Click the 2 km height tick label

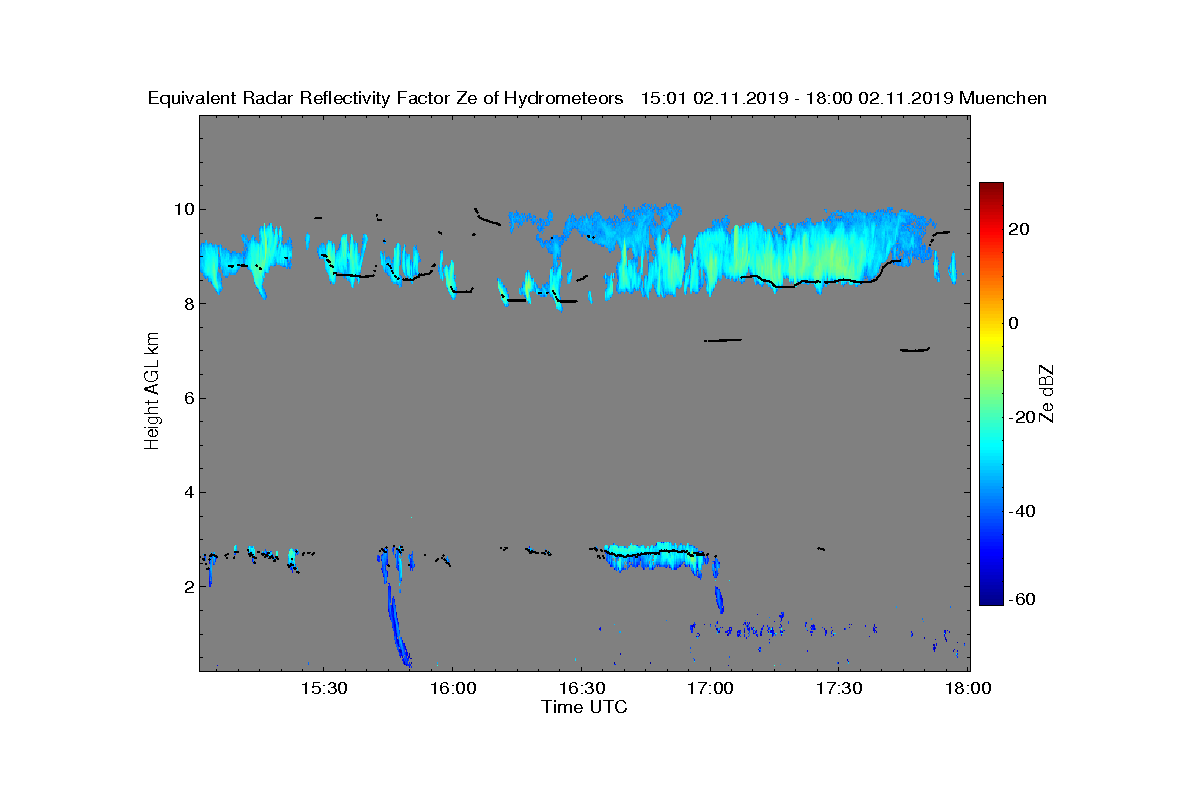coord(189,586)
